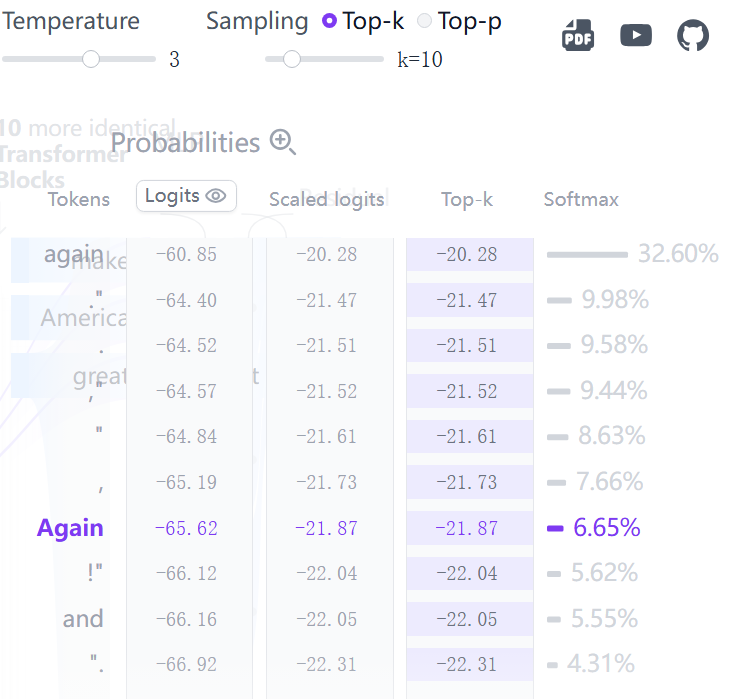Image resolution: width=734 pixels, height=699 pixels.
Task: Click the Softmax column header
Action: tap(581, 199)
